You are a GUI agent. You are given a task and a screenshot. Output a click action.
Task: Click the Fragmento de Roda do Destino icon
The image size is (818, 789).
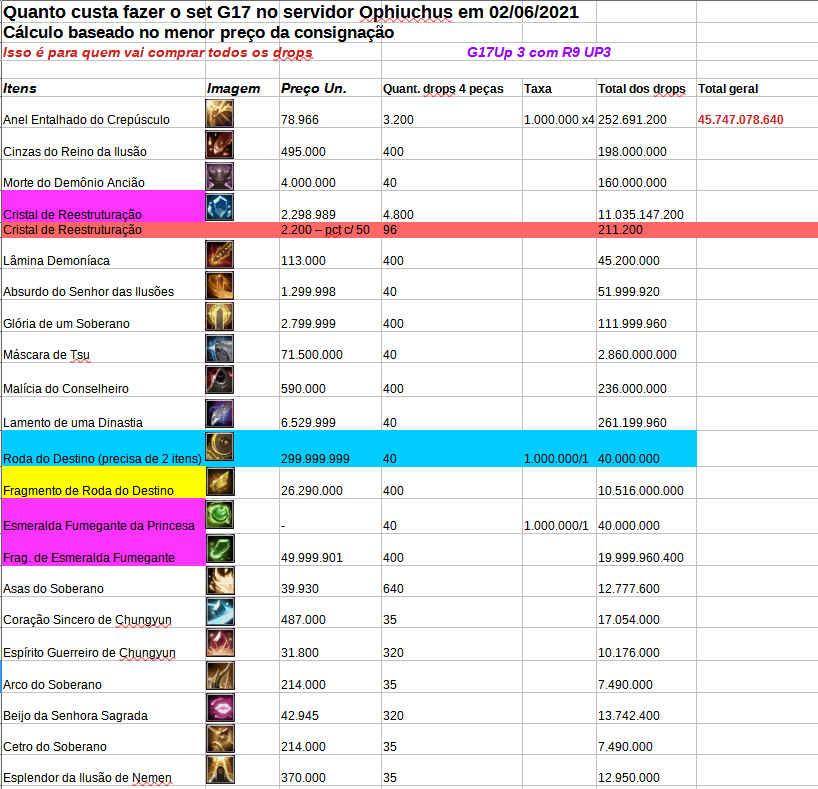click(x=220, y=481)
